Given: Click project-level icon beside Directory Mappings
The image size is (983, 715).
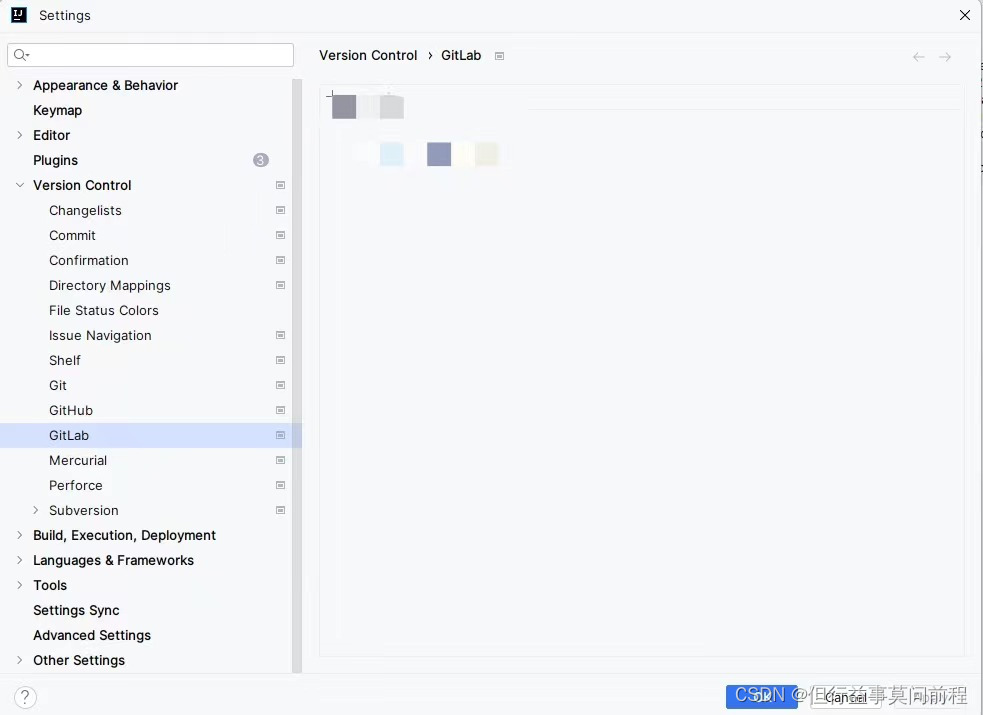Looking at the screenshot, I should coord(280,286).
